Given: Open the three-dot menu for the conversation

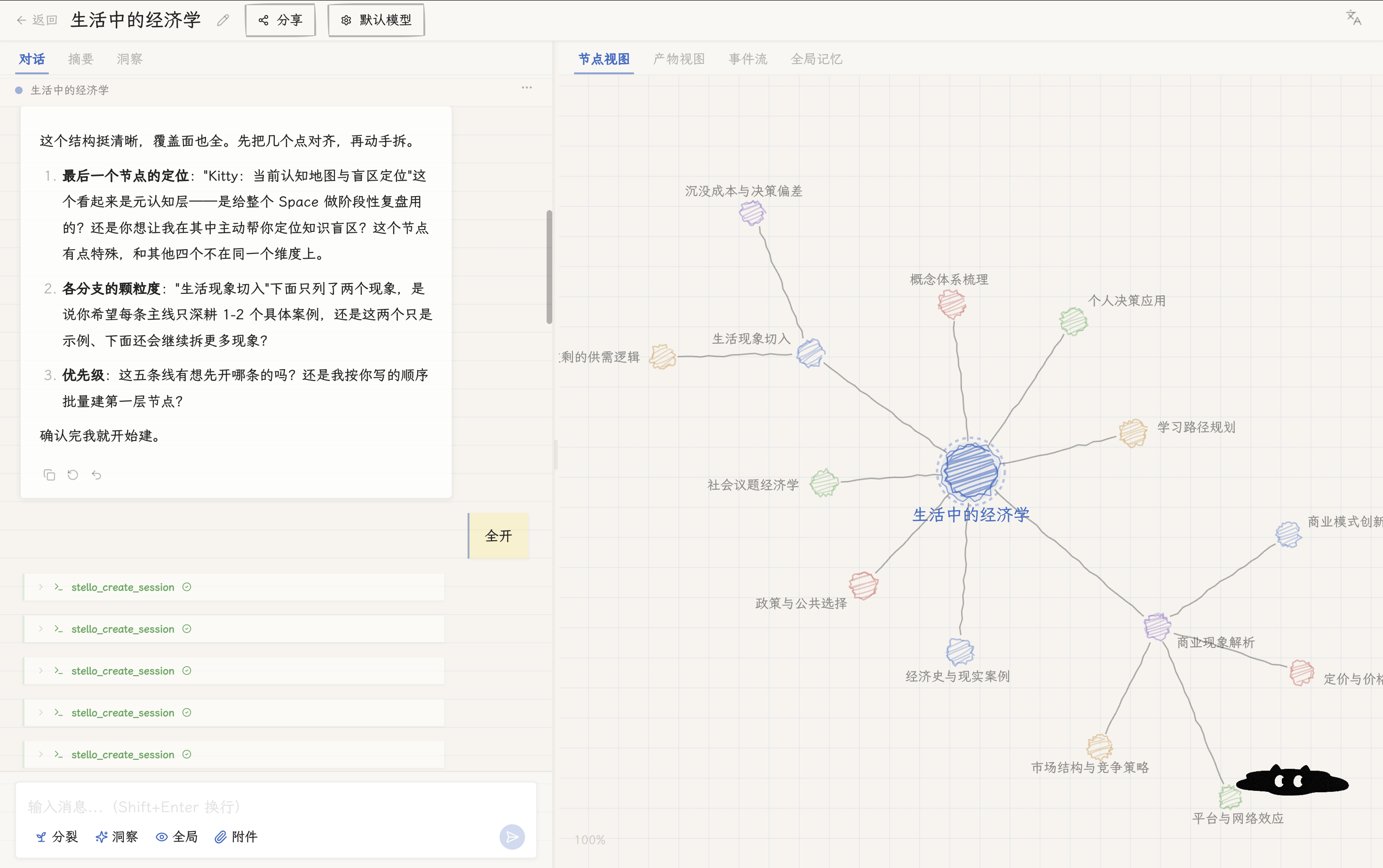Looking at the screenshot, I should (527, 88).
